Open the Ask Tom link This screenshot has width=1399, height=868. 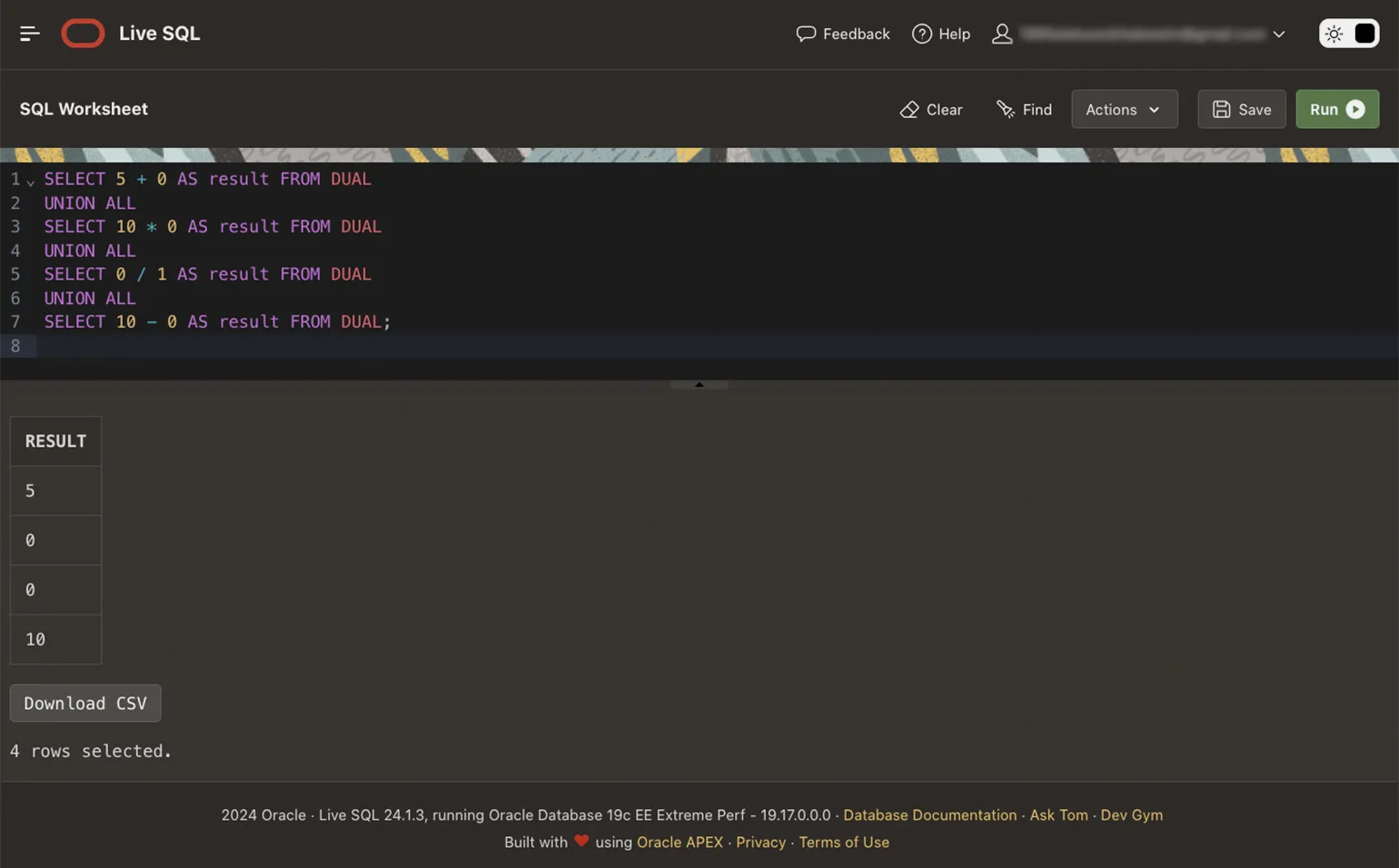pos(1058,814)
